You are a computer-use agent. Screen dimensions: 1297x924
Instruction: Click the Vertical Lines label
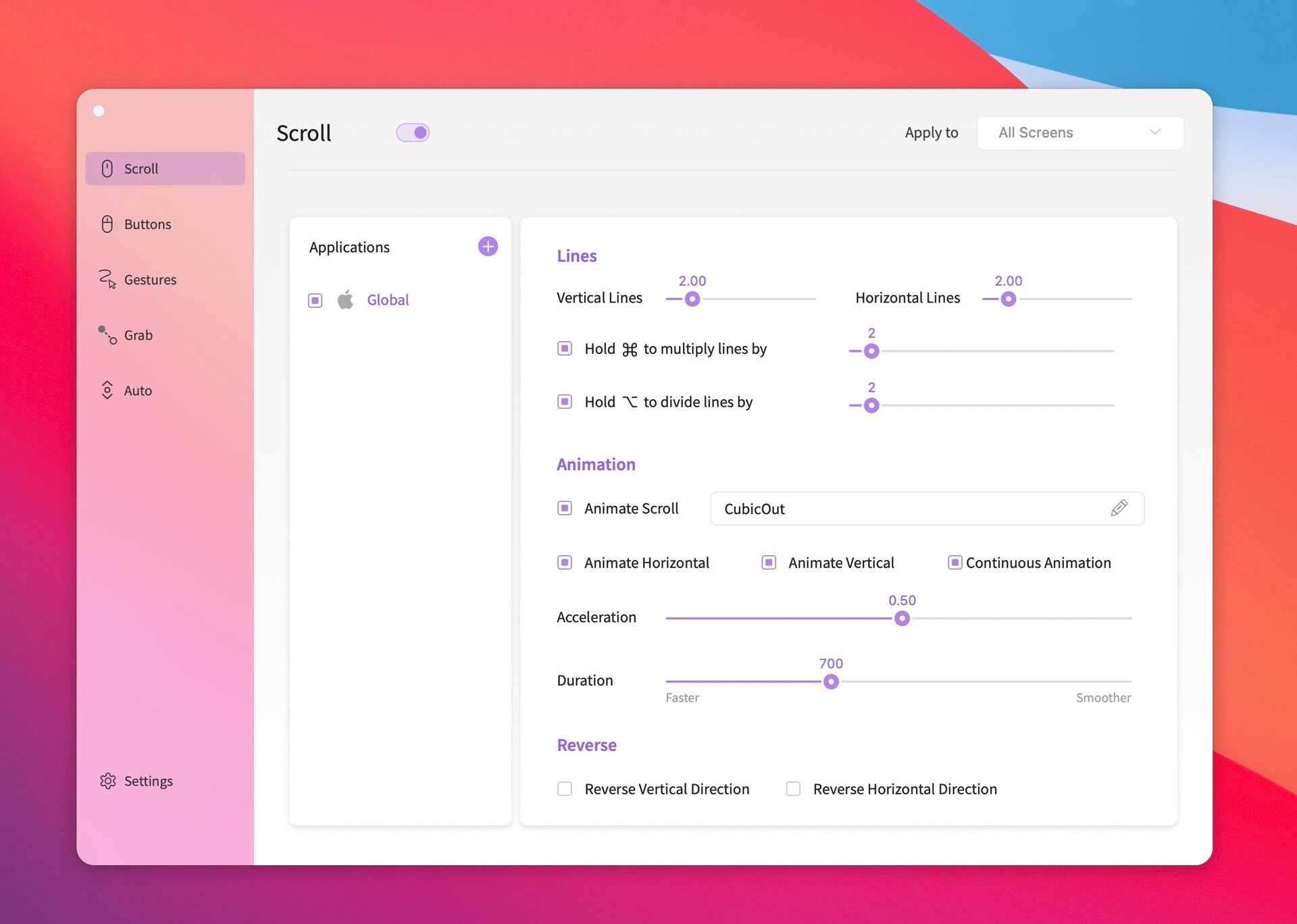point(599,298)
